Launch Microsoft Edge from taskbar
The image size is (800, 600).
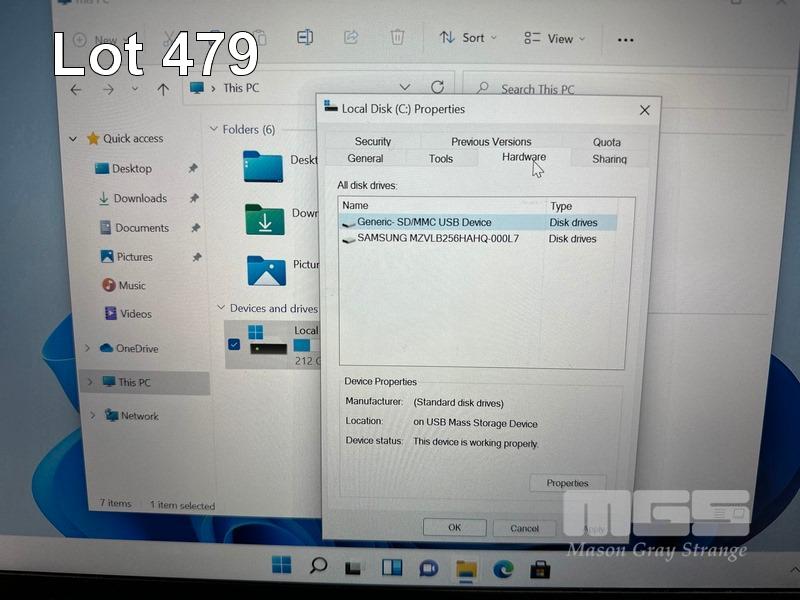[x=503, y=568]
